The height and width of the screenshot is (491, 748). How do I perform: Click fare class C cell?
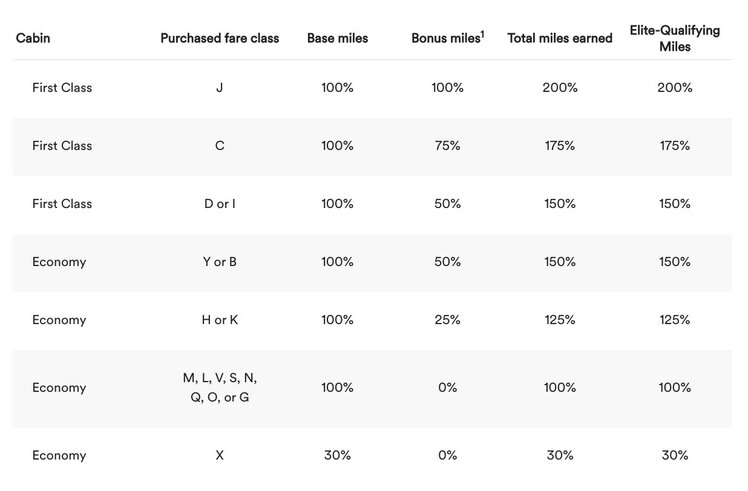click(x=219, y=146)
